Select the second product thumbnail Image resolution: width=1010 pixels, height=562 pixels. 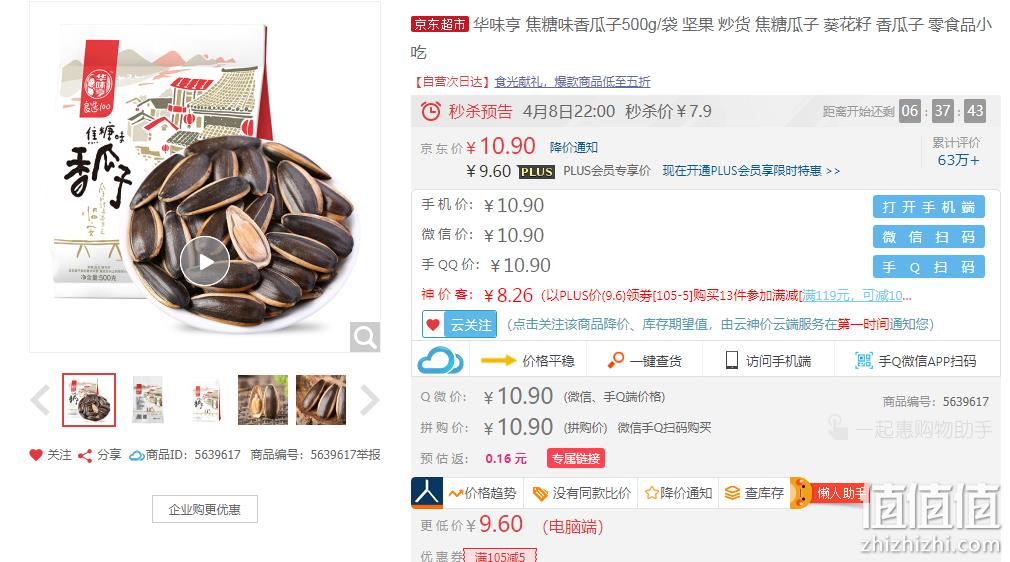tap(148, 400)
